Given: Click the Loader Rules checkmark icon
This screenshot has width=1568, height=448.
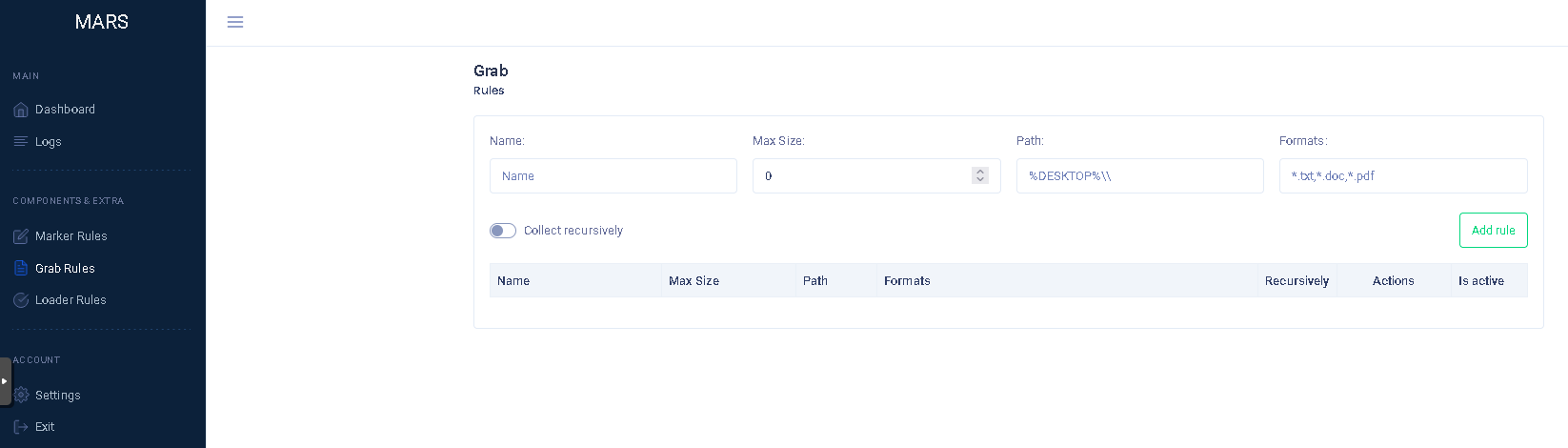Looking at the screenshot, I should [21, 300].
